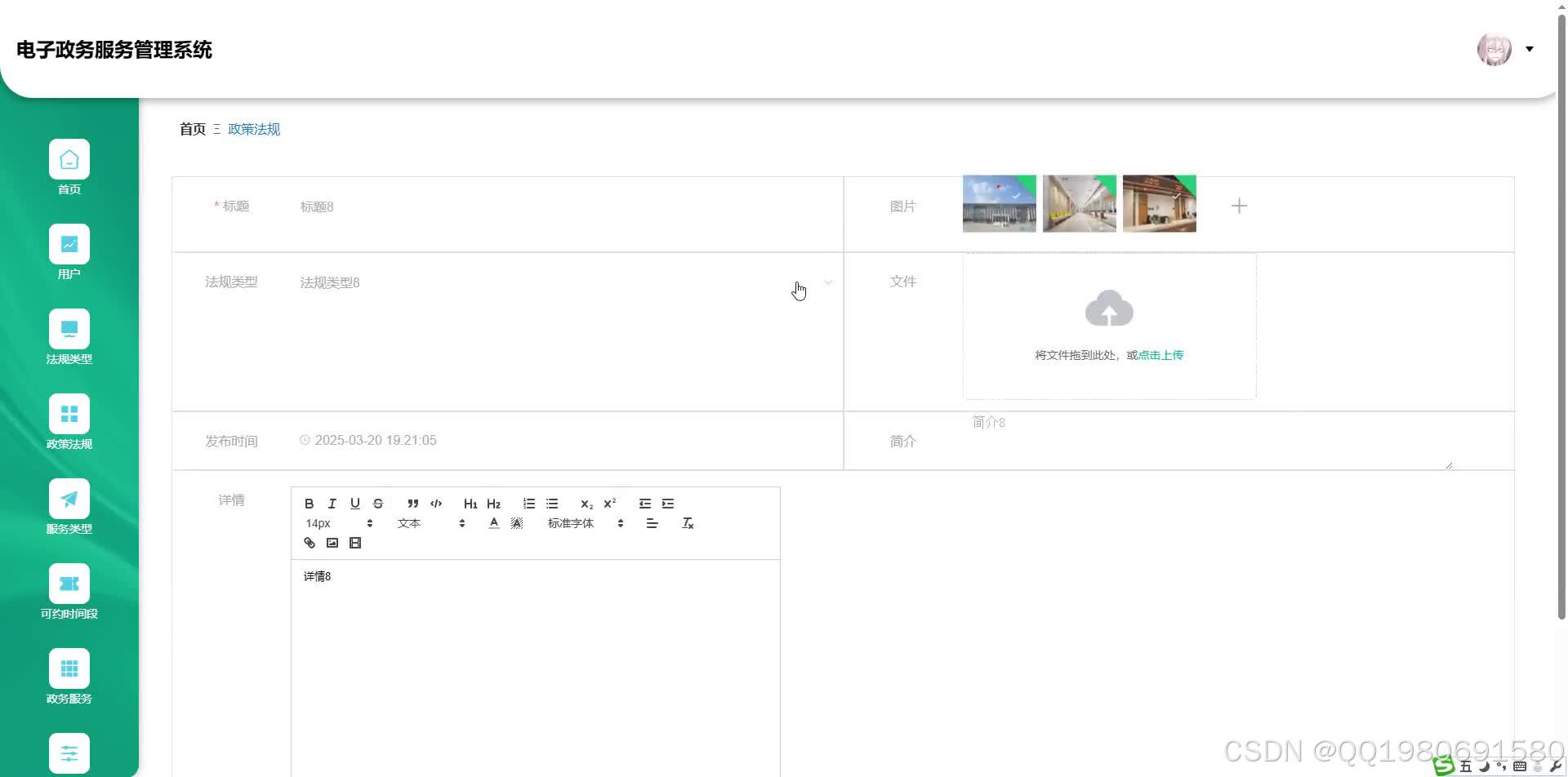Open the input method soft keyboard
Image resolution: width=1568 pixels, height=777 pixels.
click(x=1520, y=766)
